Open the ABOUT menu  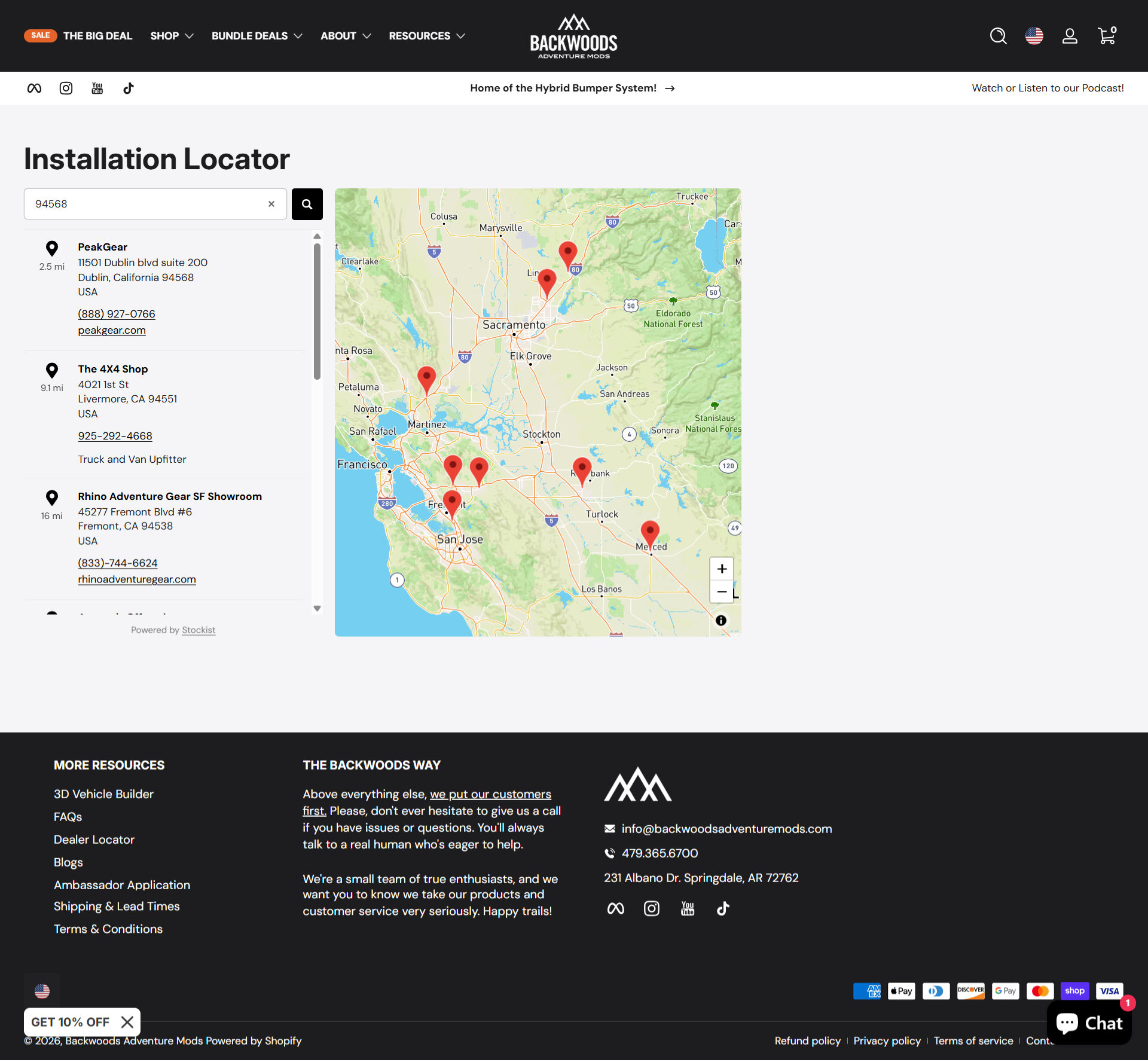pyautogui.click(x=346, y=36)
